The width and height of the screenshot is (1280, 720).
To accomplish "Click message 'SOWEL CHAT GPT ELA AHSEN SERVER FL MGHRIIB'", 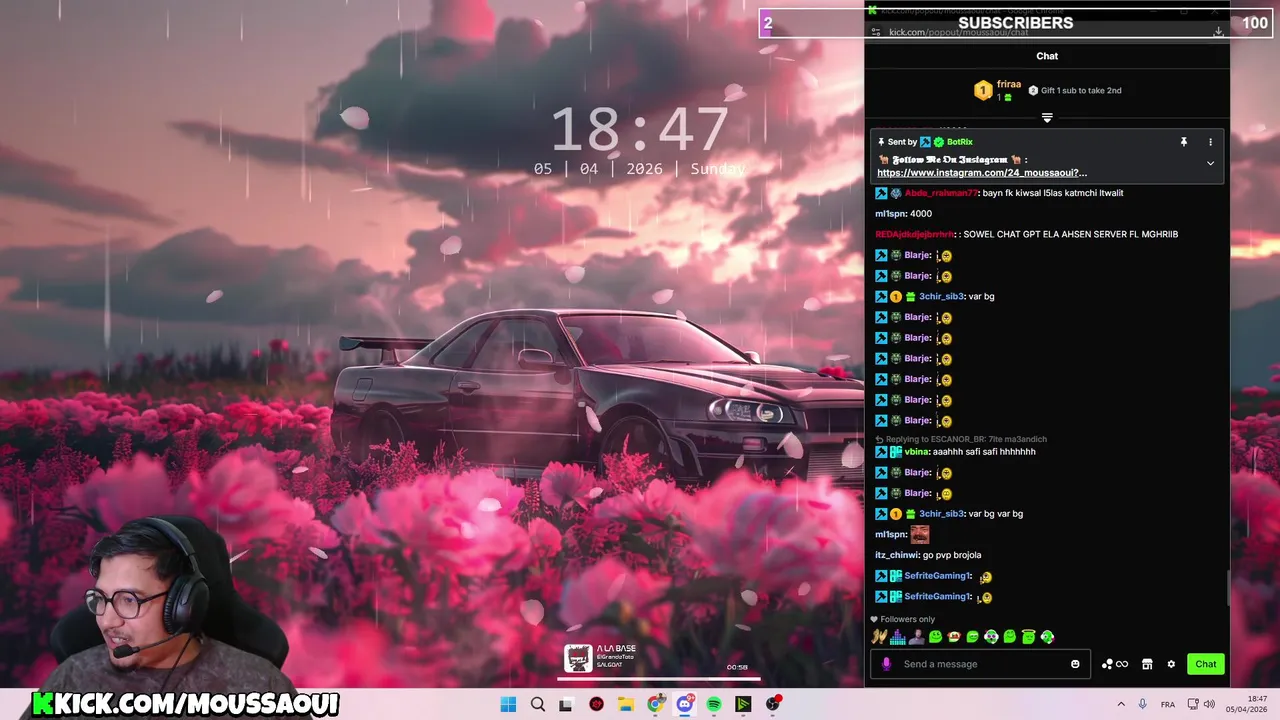I will pos(1070,234).
